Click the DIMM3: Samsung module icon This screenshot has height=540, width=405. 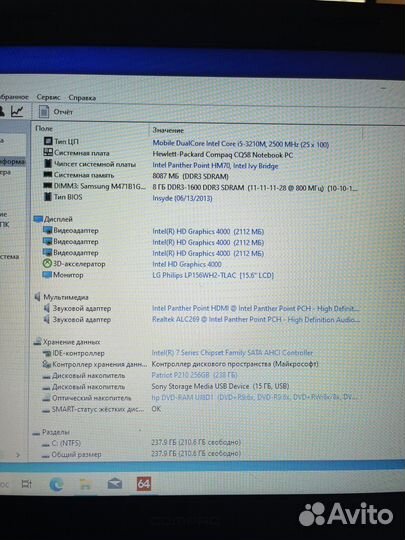pos(48,186)
